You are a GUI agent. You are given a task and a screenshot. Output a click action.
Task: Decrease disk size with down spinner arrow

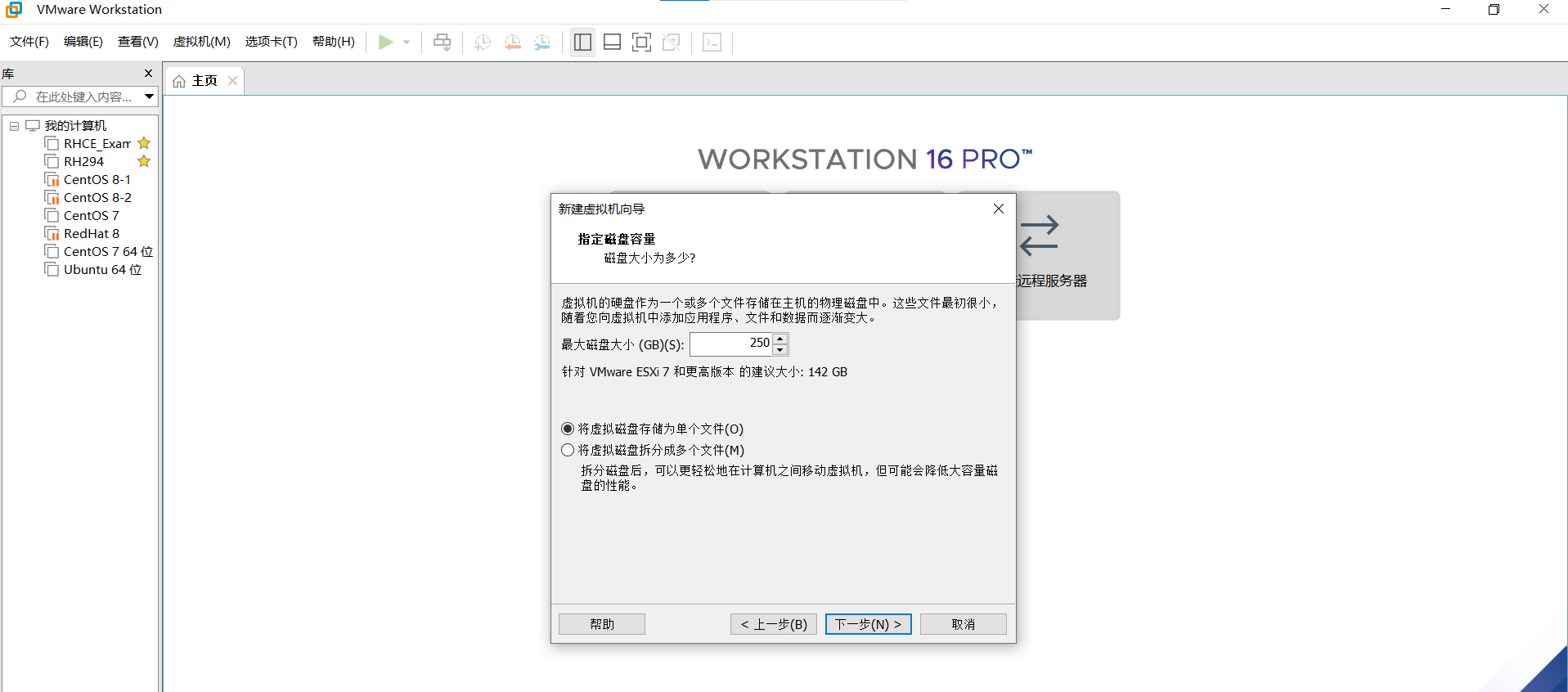point(780,350)
